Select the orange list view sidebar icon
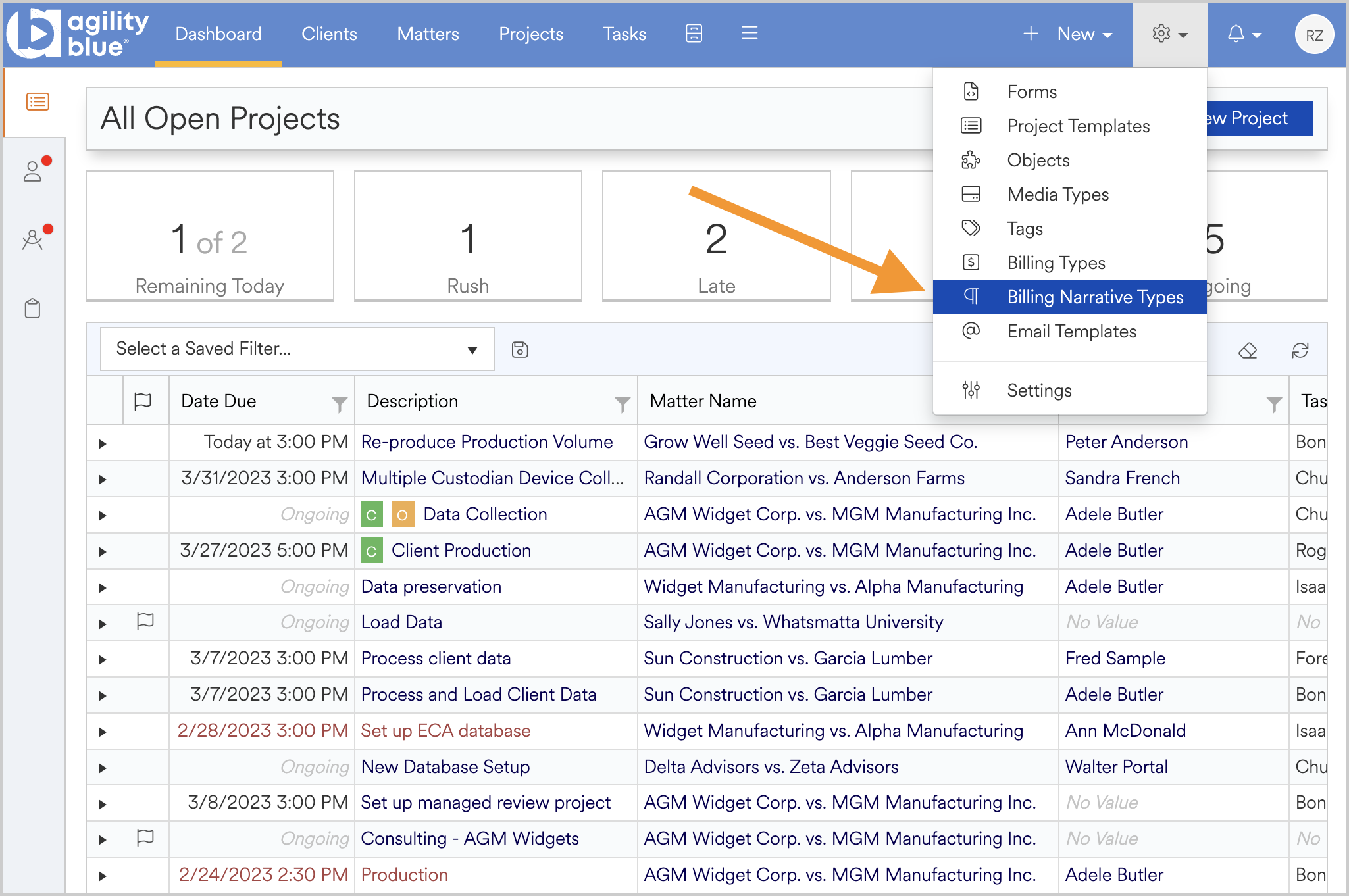Viewport: 1349px width, 896px height. coord(38,102)
